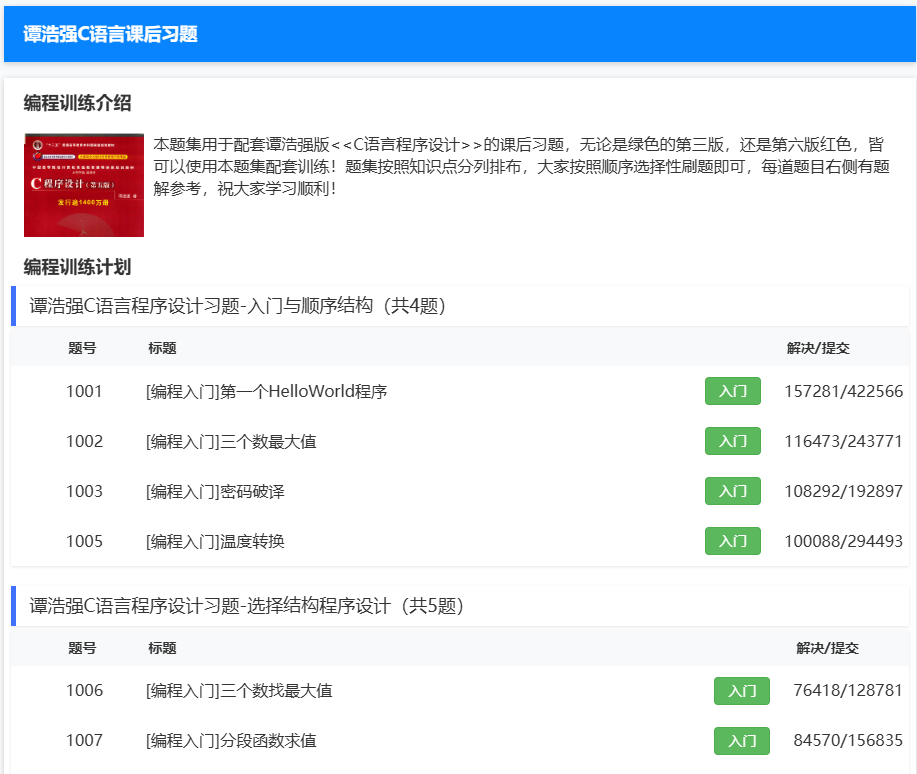Viewport: 917px width, 774px height.
Task: Click 标题 column header in first table
Action: (x=162, y=348)
